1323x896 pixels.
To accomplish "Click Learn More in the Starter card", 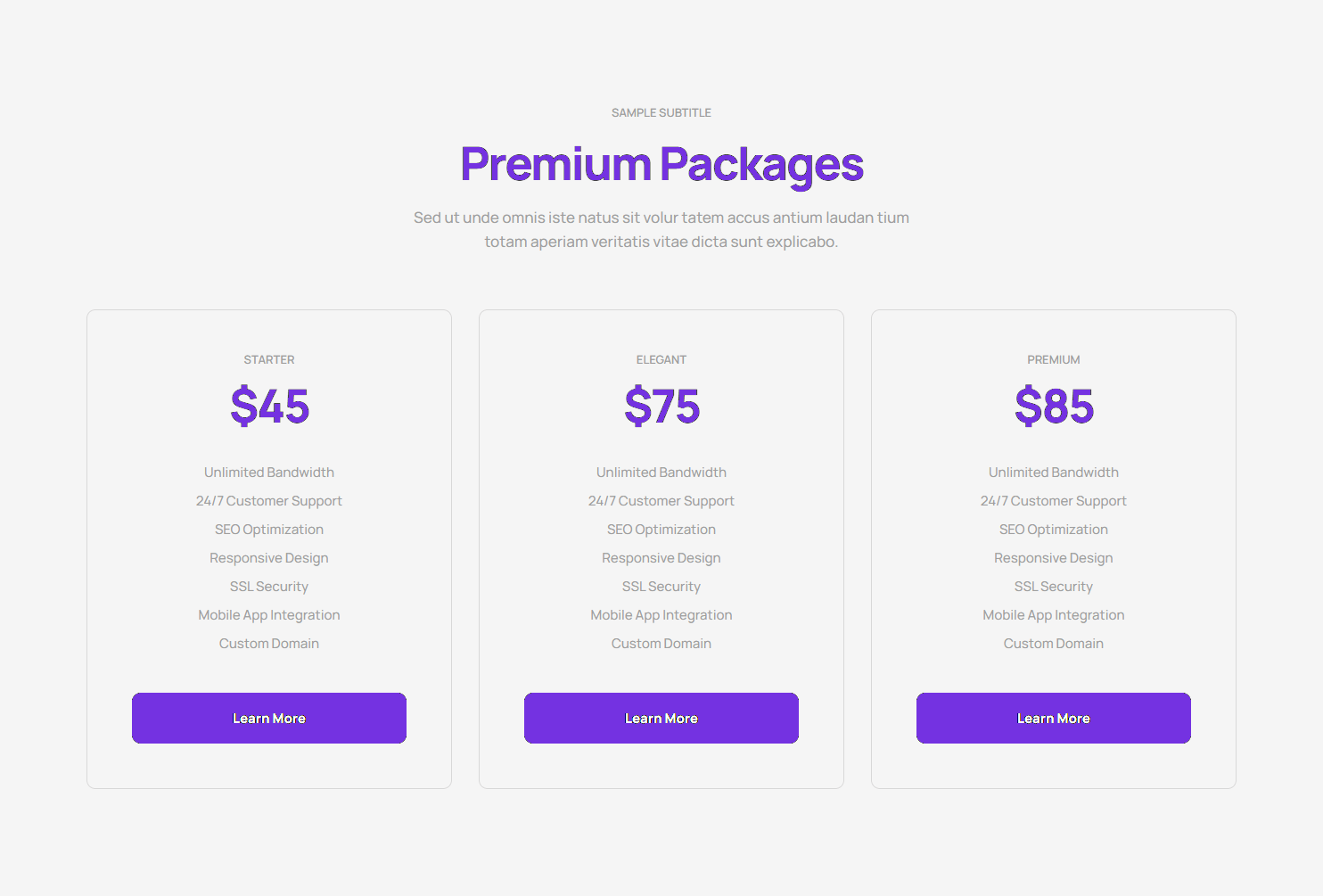I will click(269, 718).
